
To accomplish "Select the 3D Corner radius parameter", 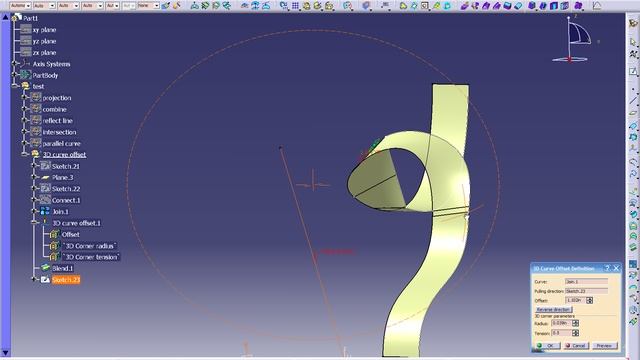I will coord(90,246).
